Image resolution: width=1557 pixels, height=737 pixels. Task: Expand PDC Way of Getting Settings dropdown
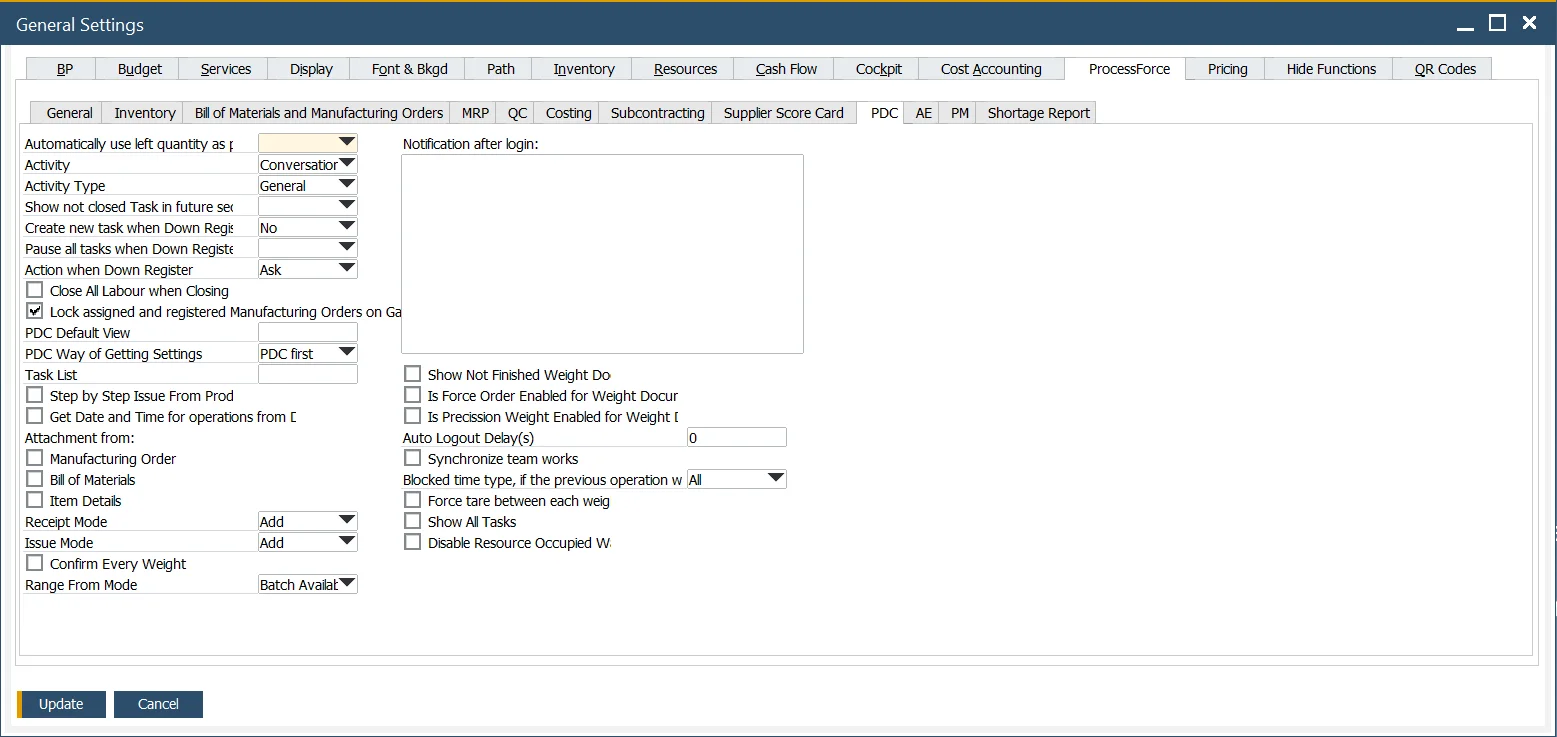point(346,353)
